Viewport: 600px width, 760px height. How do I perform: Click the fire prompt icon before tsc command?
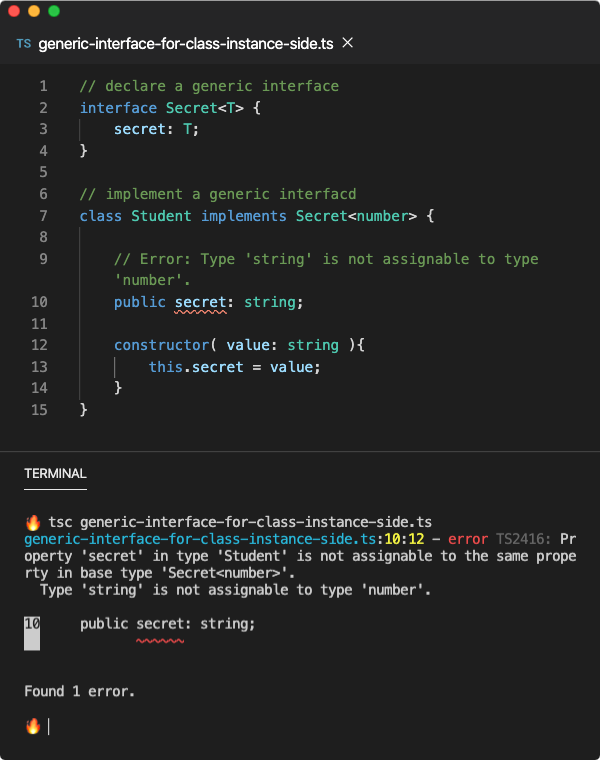33,522
